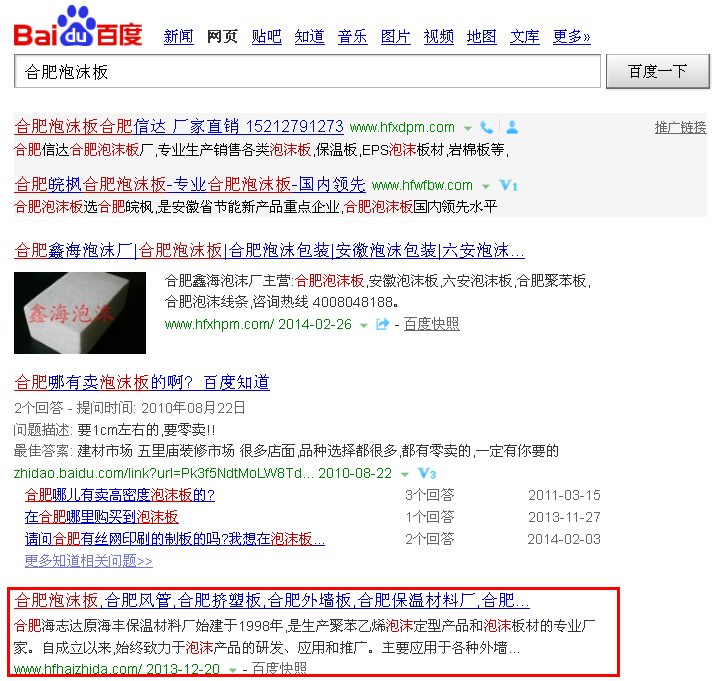Click the date 2014-02-03
Viewport: 716px width, 681px height.
(564, 539)
